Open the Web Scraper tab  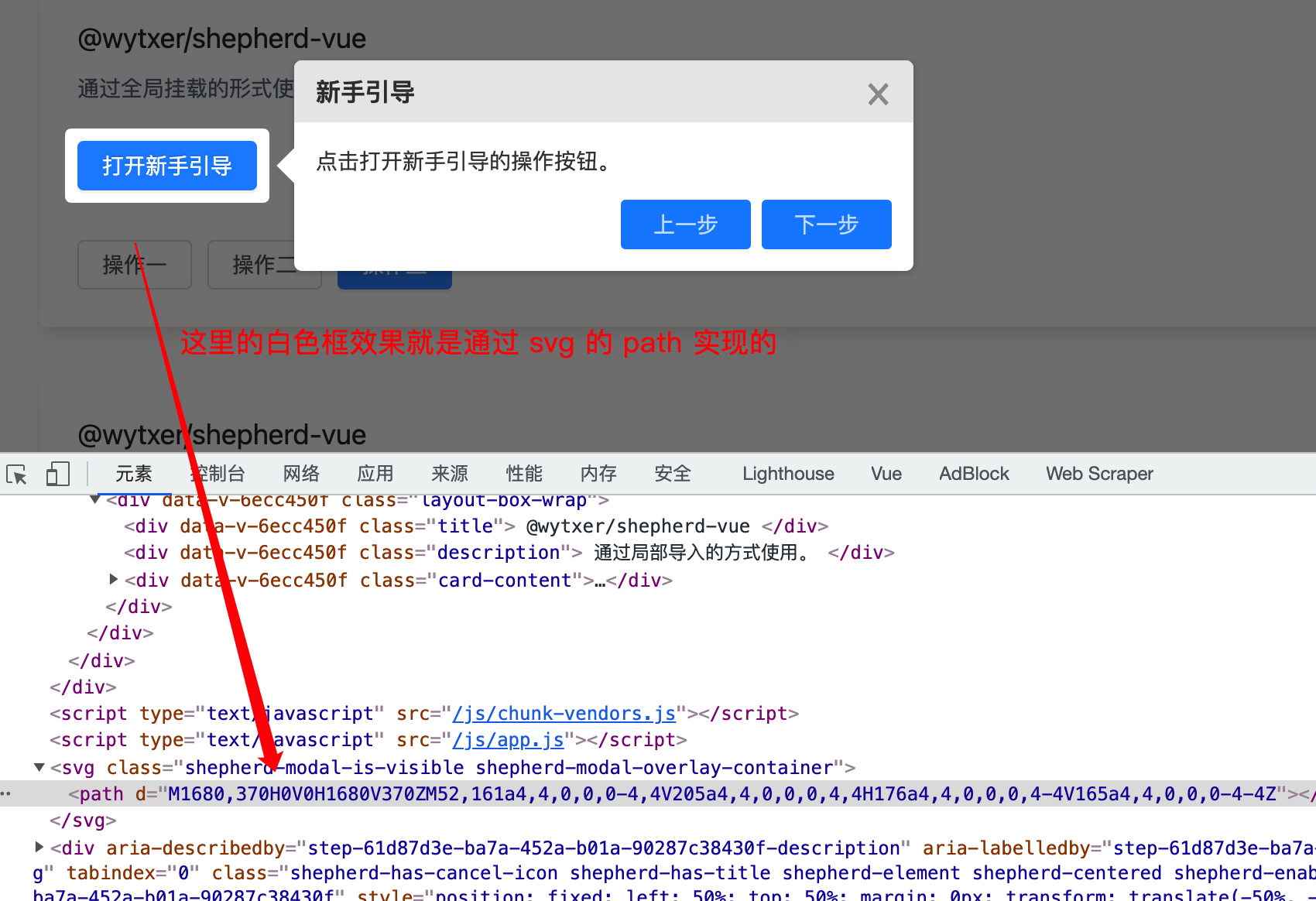pos(1099,473)
